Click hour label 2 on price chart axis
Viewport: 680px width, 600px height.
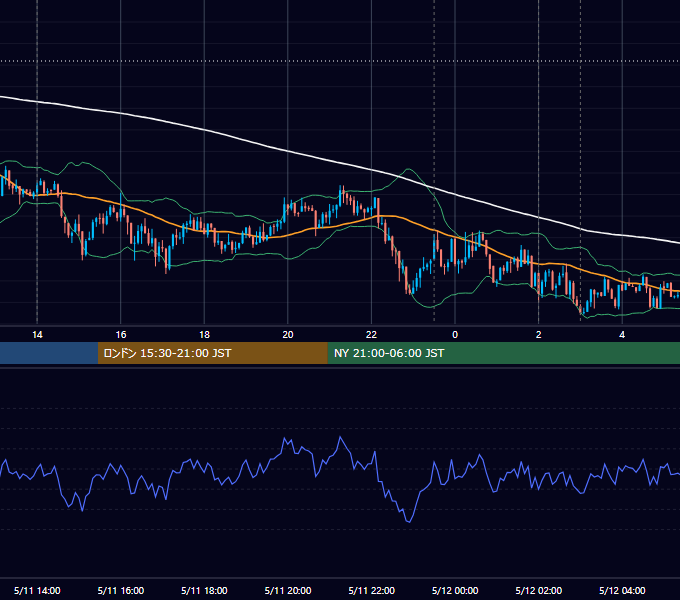539,335
